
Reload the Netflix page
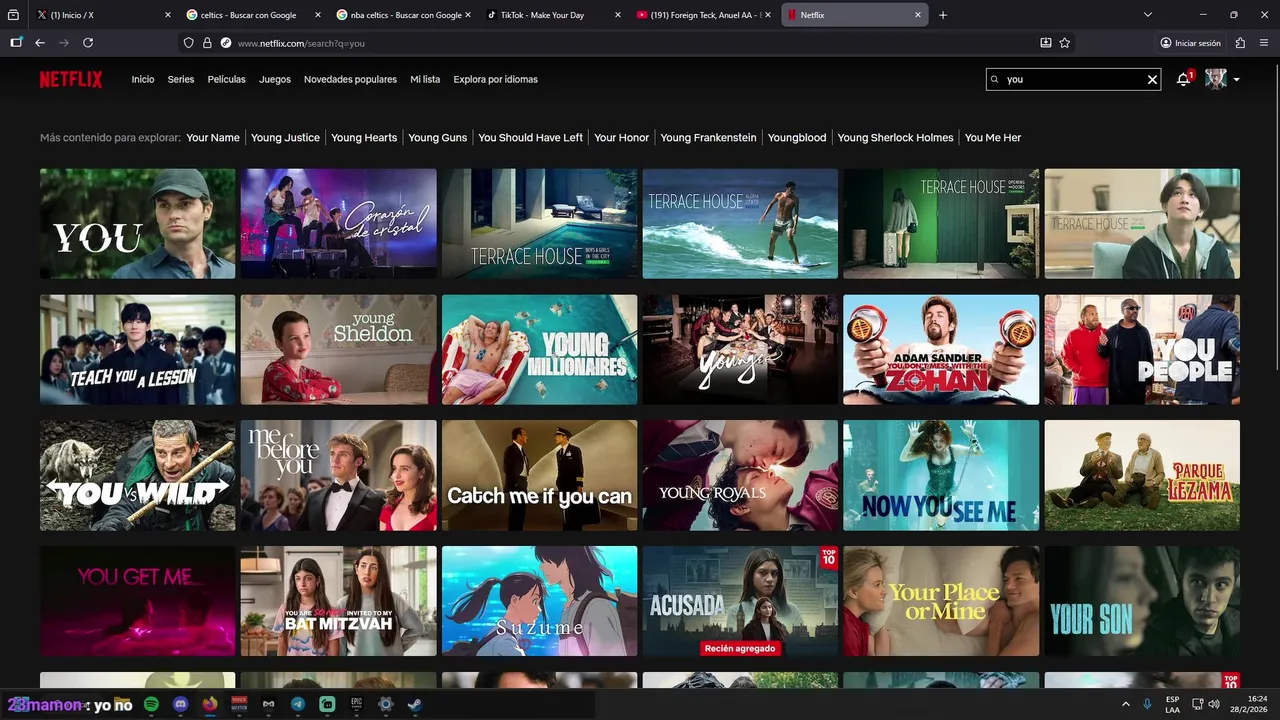[88, 43]
